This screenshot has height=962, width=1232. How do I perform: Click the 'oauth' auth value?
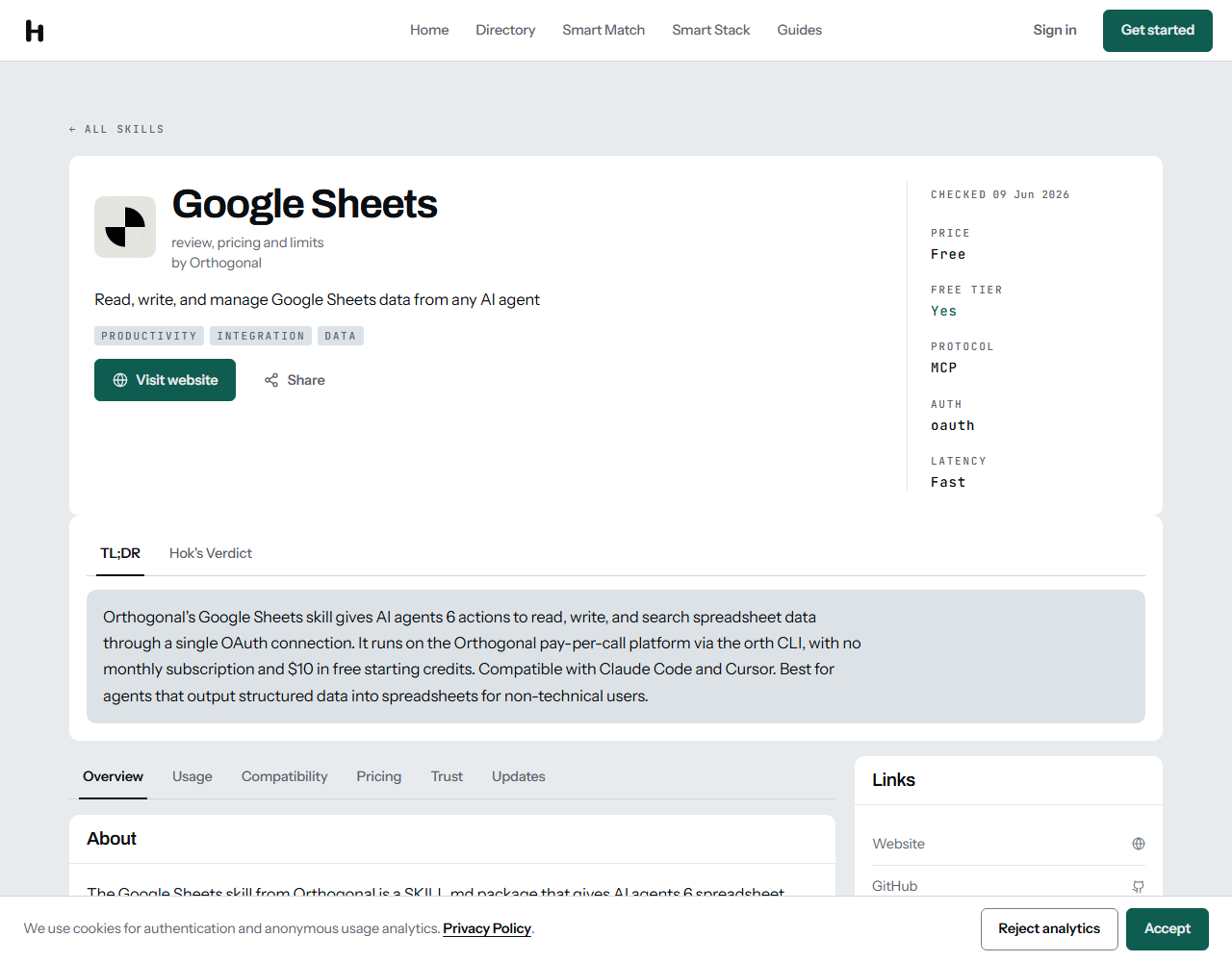coord(953,425)
